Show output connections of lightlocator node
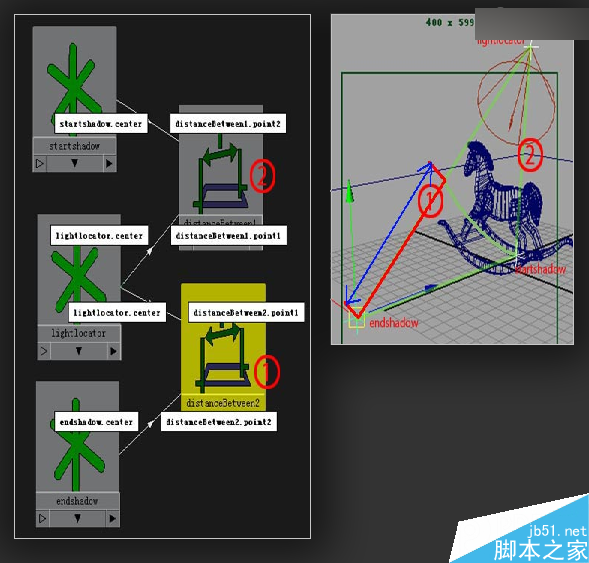589x563 pixels. click(113, 352)
